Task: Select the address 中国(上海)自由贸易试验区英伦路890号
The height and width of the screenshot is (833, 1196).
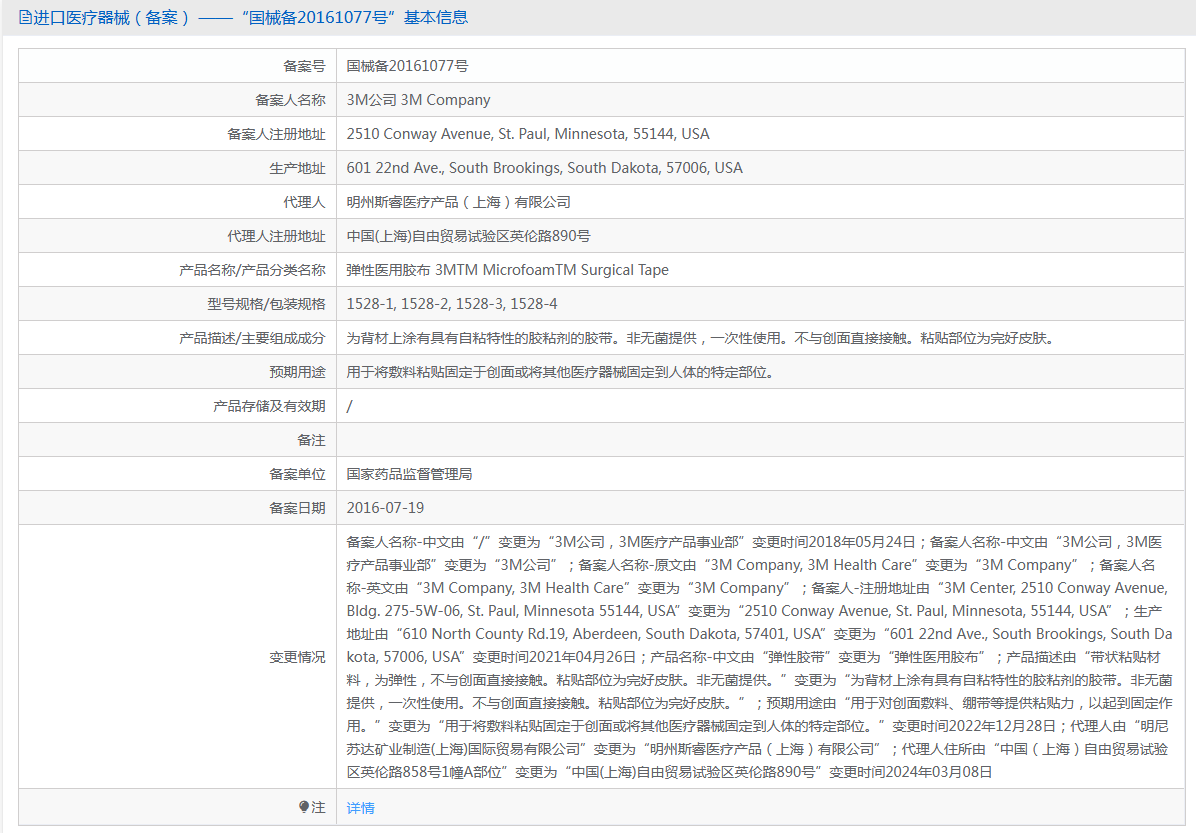Action: [x=468, y=236]
